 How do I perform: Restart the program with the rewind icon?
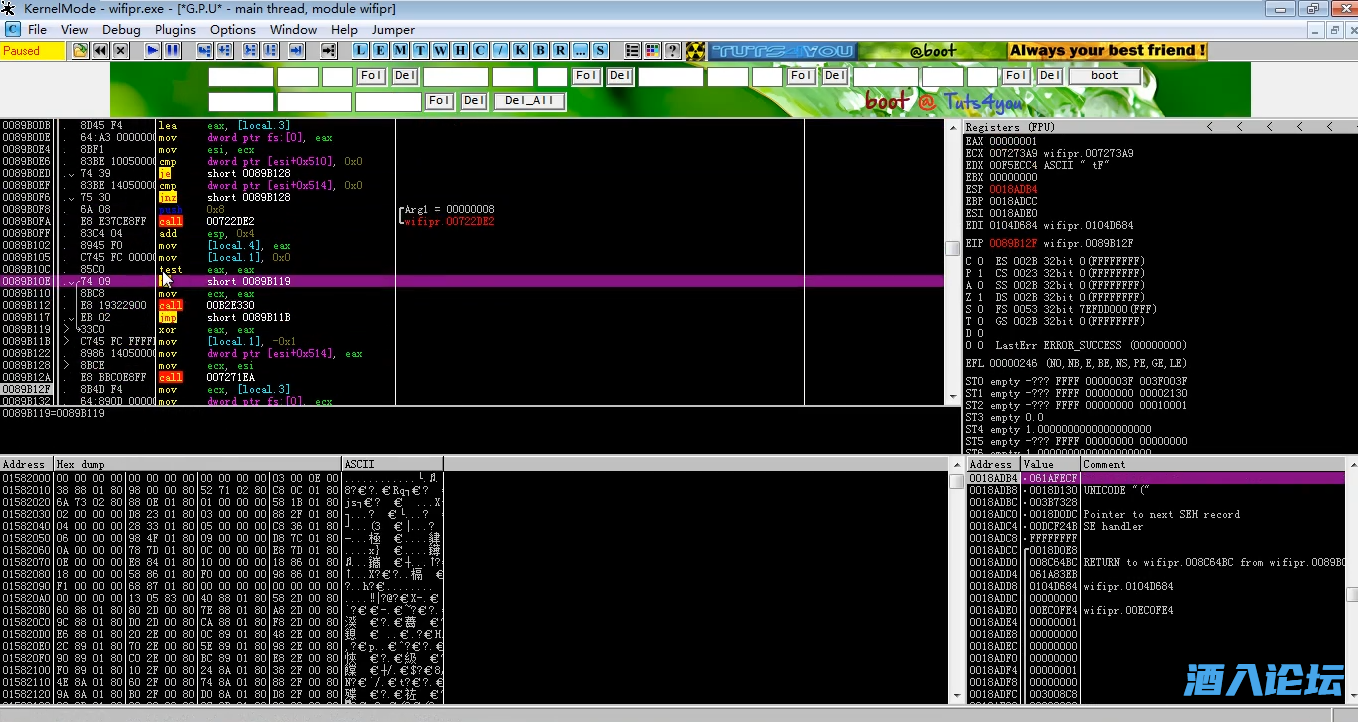[101, 50]
